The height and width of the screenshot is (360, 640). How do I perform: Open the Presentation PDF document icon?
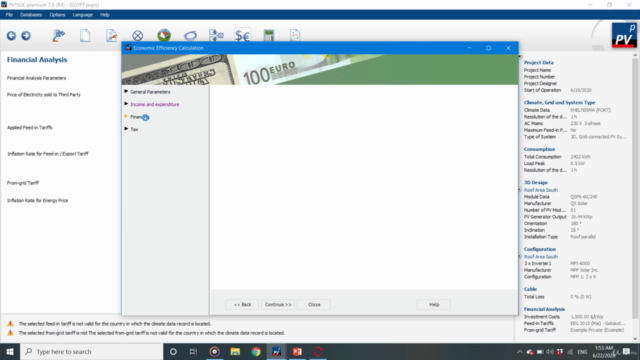295,36
